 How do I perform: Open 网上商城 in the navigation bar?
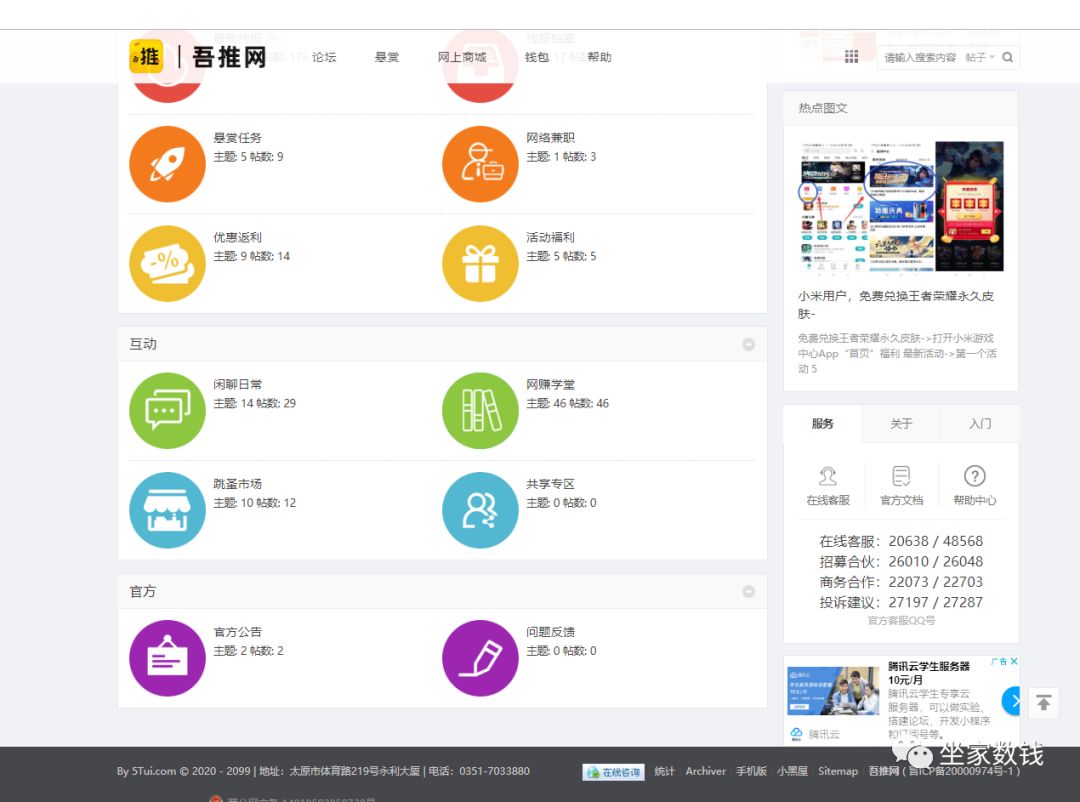click(x=462, y=57)
